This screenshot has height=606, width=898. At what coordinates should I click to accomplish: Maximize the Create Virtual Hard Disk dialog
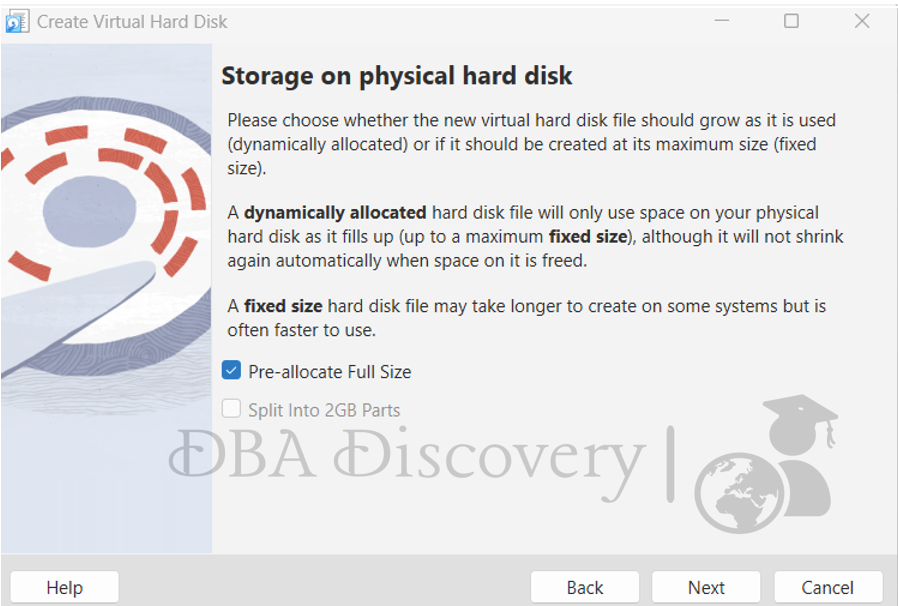tap(791, 21)
